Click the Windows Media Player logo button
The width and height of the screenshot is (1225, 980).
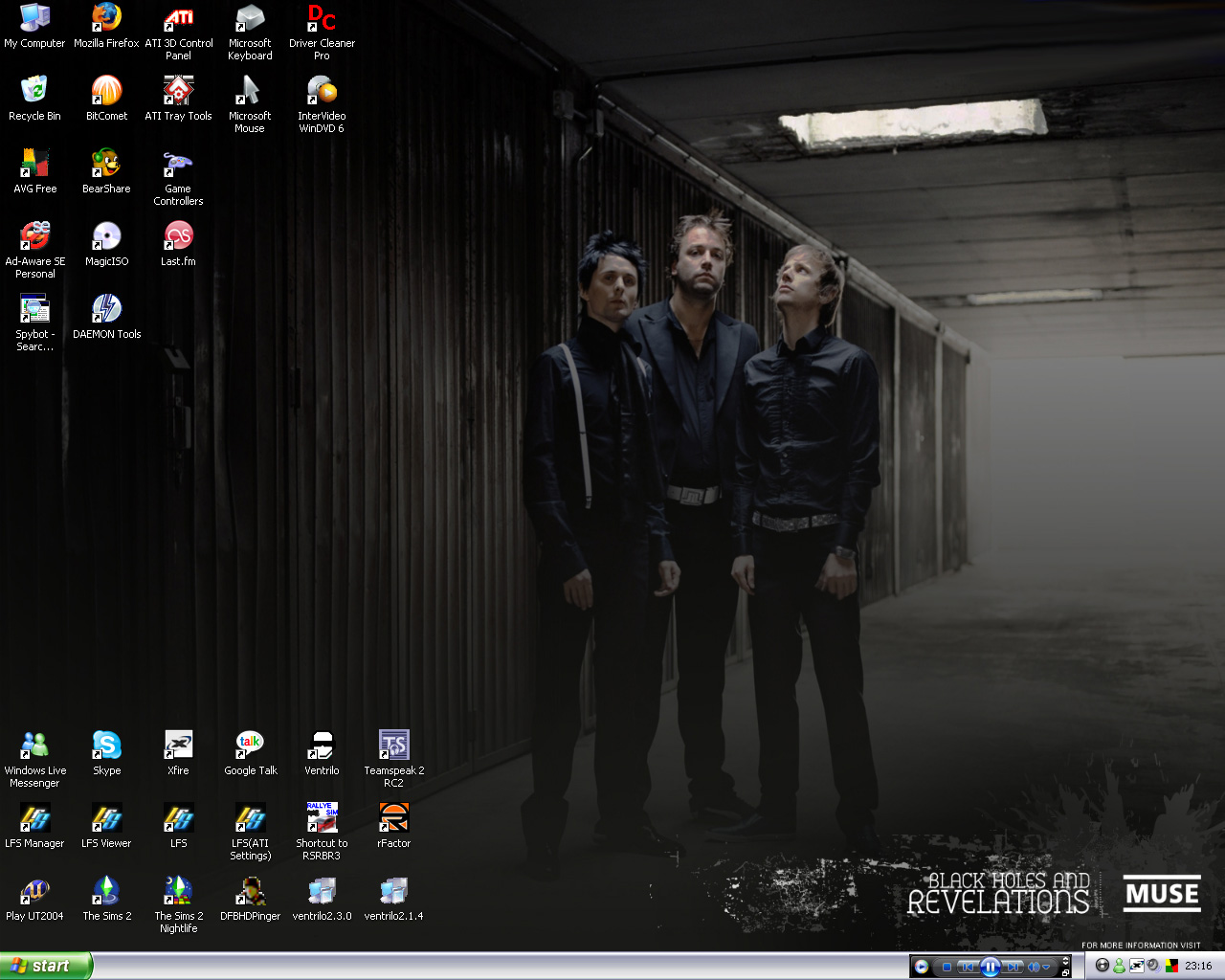[x=921, y=967]
